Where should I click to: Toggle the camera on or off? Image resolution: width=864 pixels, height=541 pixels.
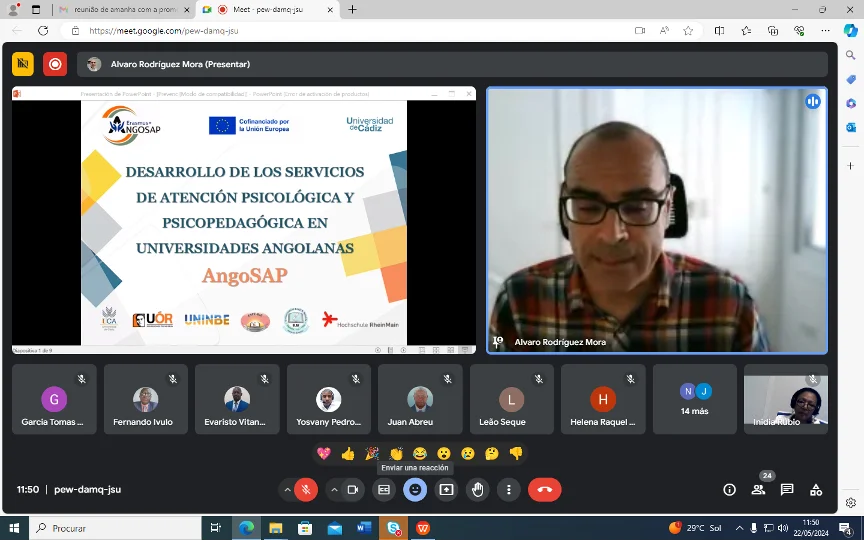click(x=352, y=490)
